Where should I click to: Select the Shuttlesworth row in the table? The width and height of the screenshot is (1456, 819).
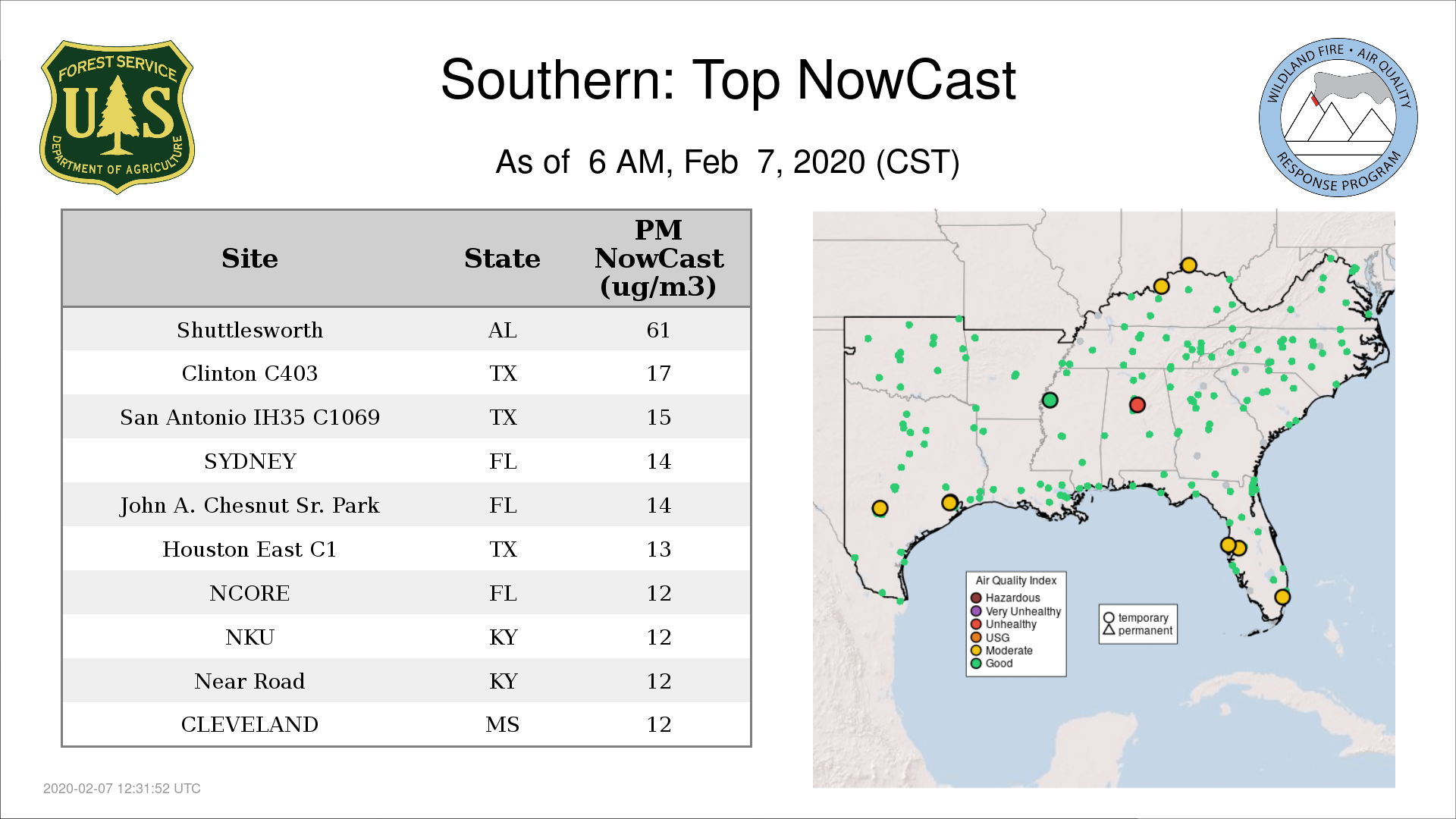point(250,330)
